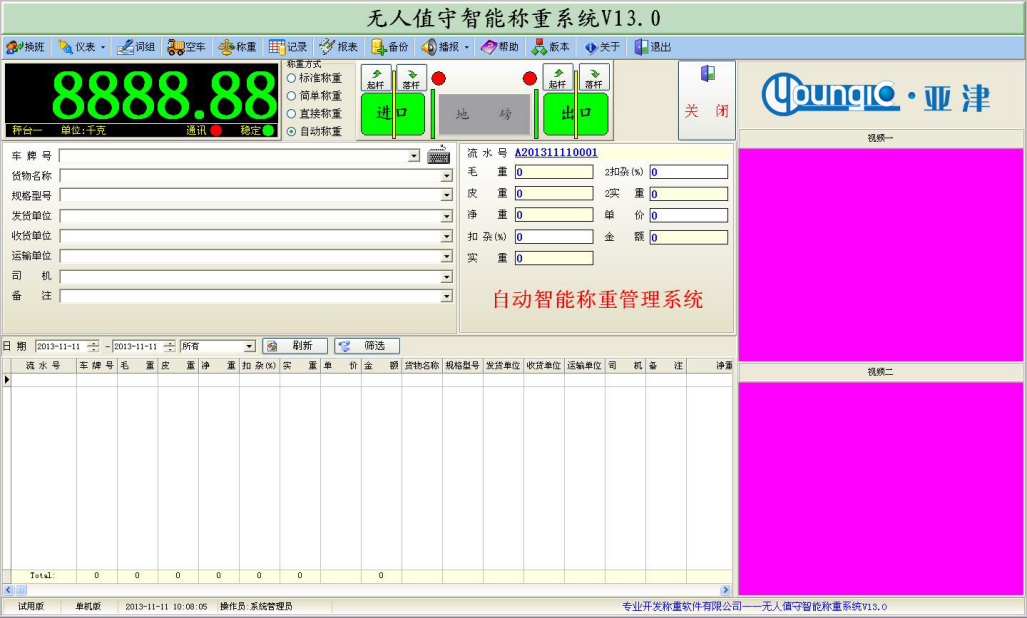Viewport: 1027px width, 618px height.
Task: Click the horizontal scrollbar left arrow
Action: [x=8, y=590]
